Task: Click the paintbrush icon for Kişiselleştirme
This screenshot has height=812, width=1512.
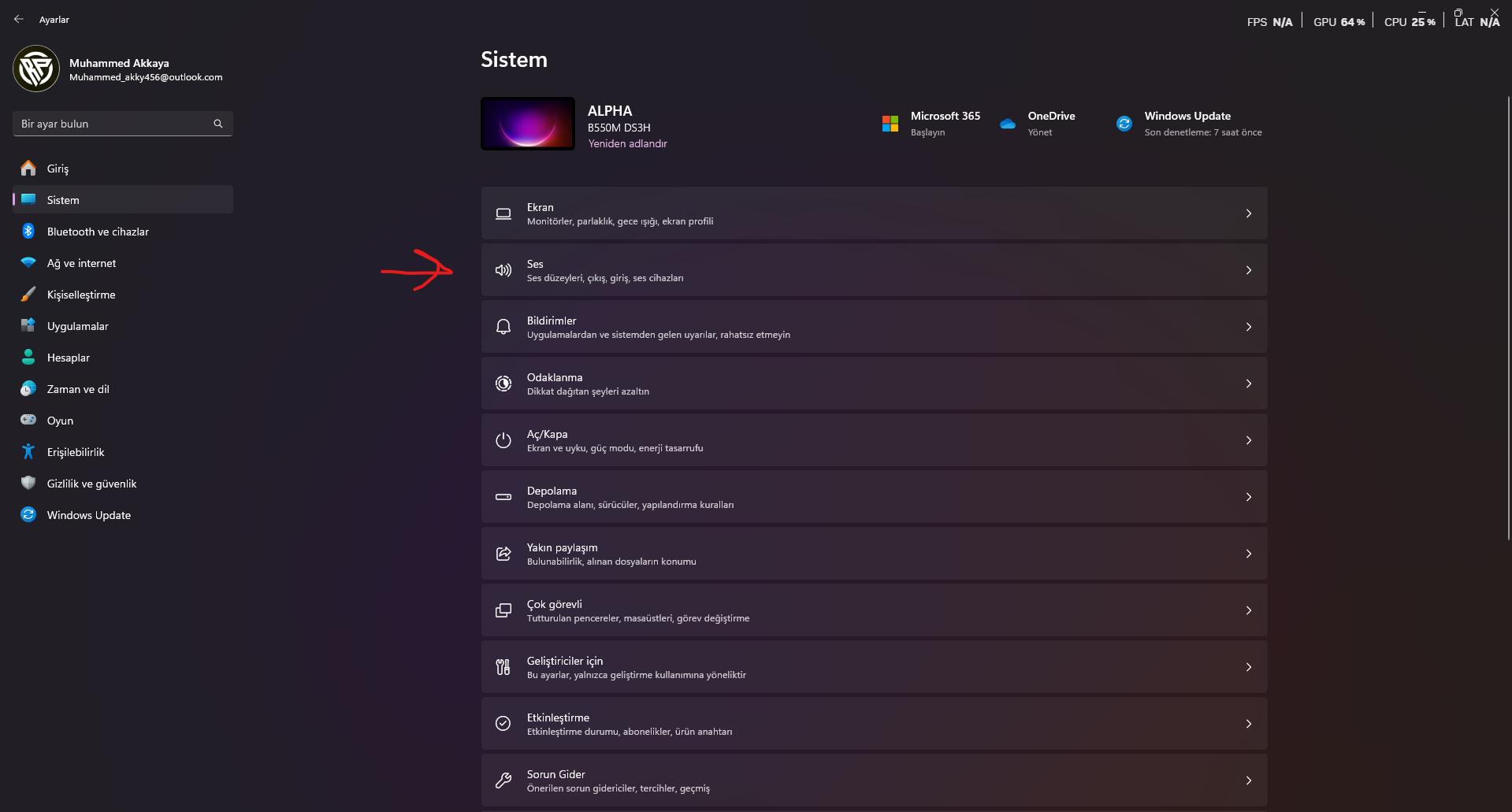Action: pos(28,294)
